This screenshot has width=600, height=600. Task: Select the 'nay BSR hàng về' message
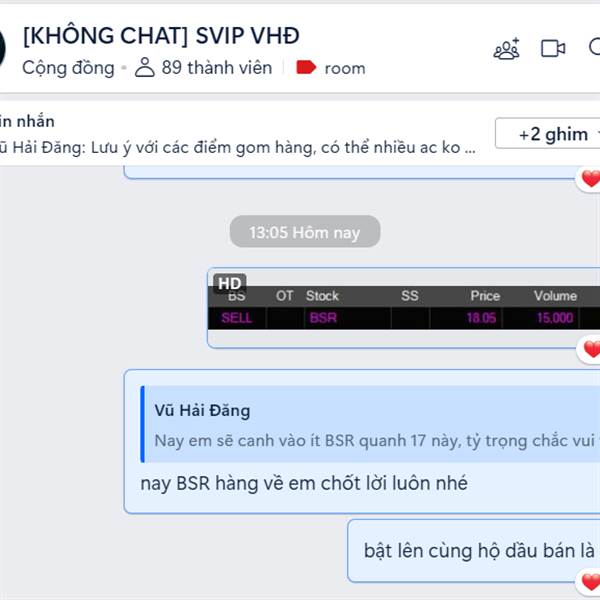pos(304,483)
